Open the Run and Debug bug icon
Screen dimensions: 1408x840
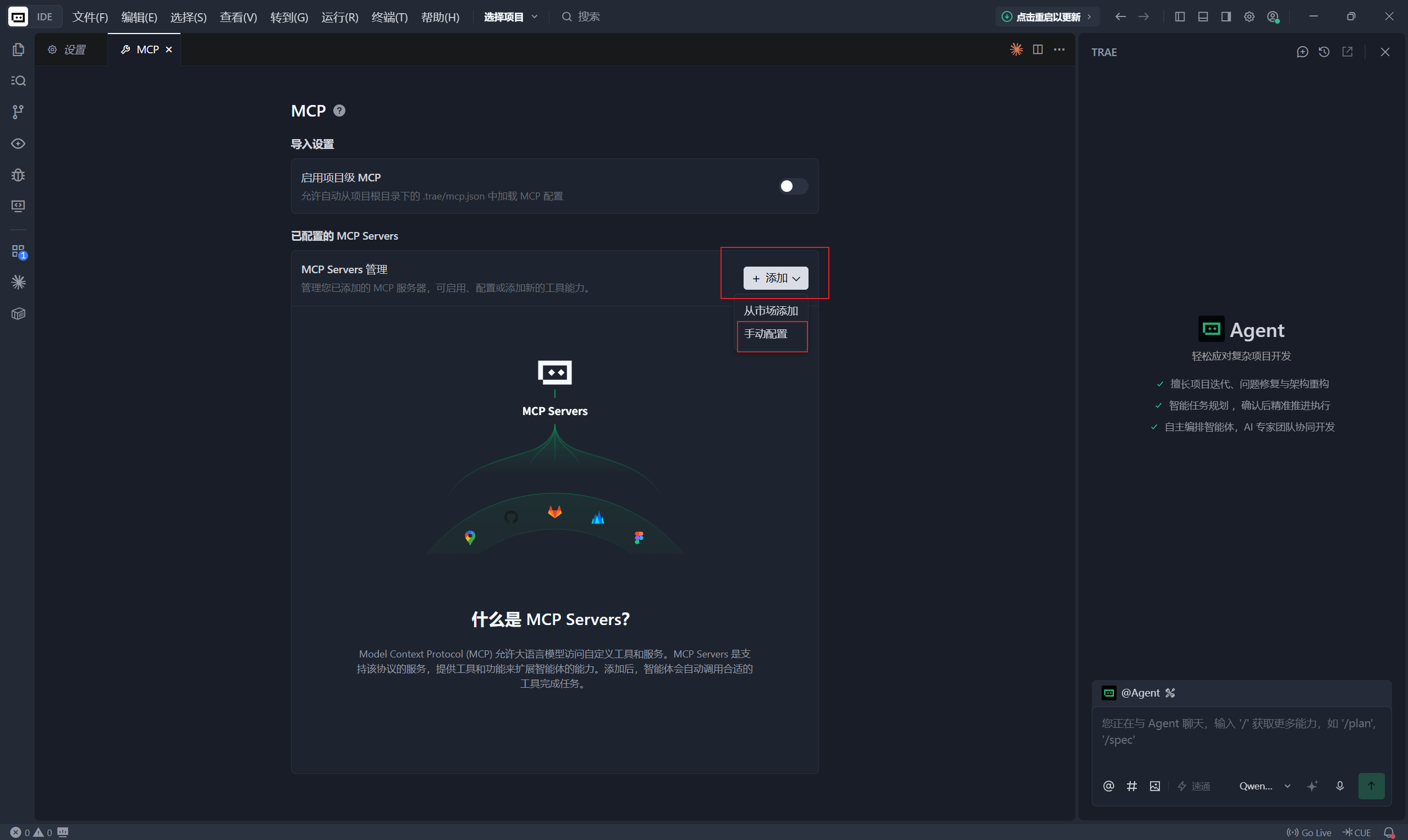coord(18,175)
